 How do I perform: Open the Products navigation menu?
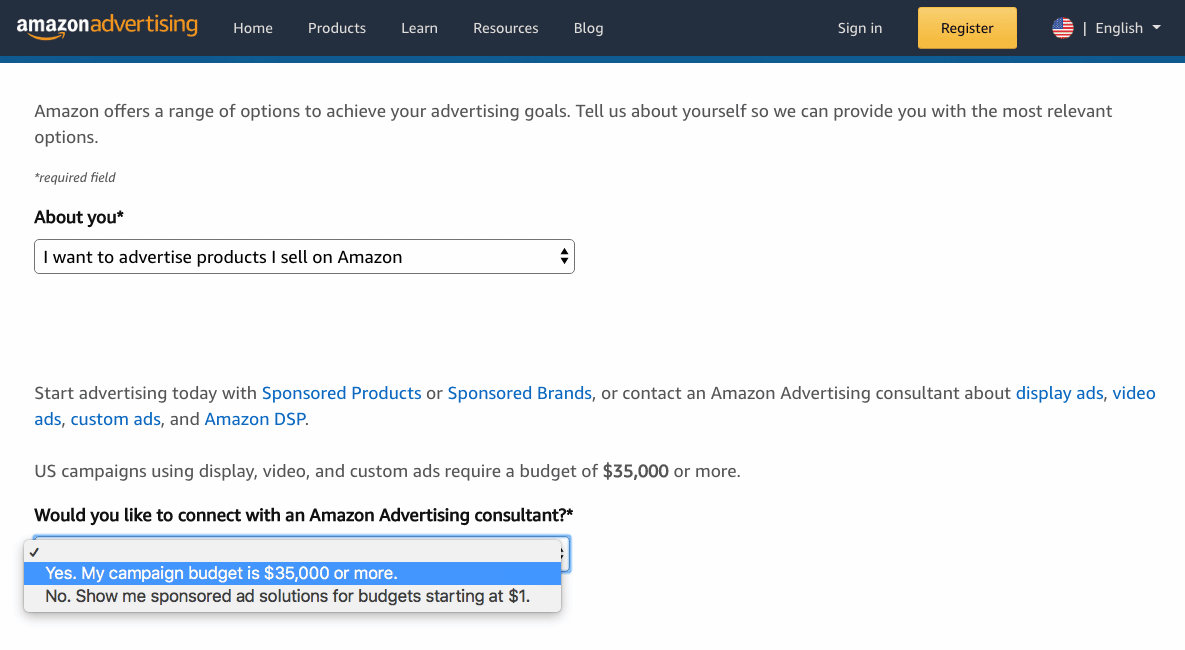(x=336, y=28)
